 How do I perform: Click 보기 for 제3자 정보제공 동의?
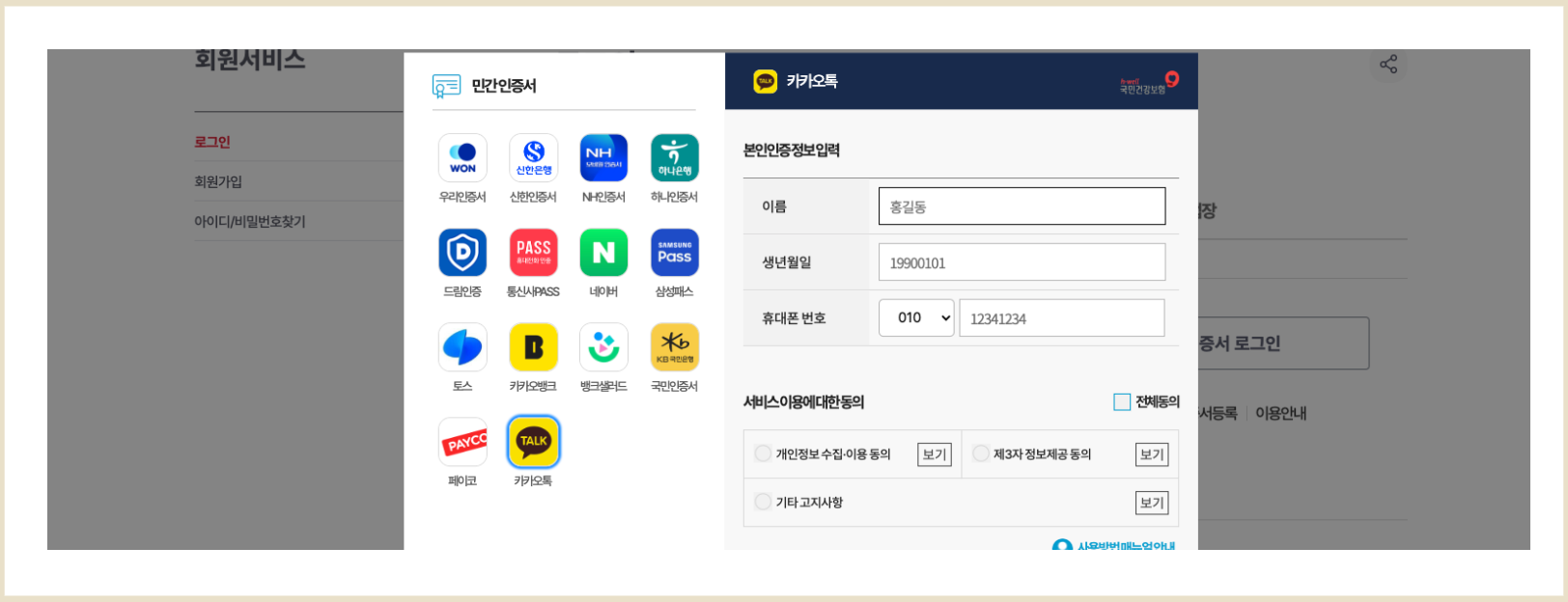[x=1152, y=454]
